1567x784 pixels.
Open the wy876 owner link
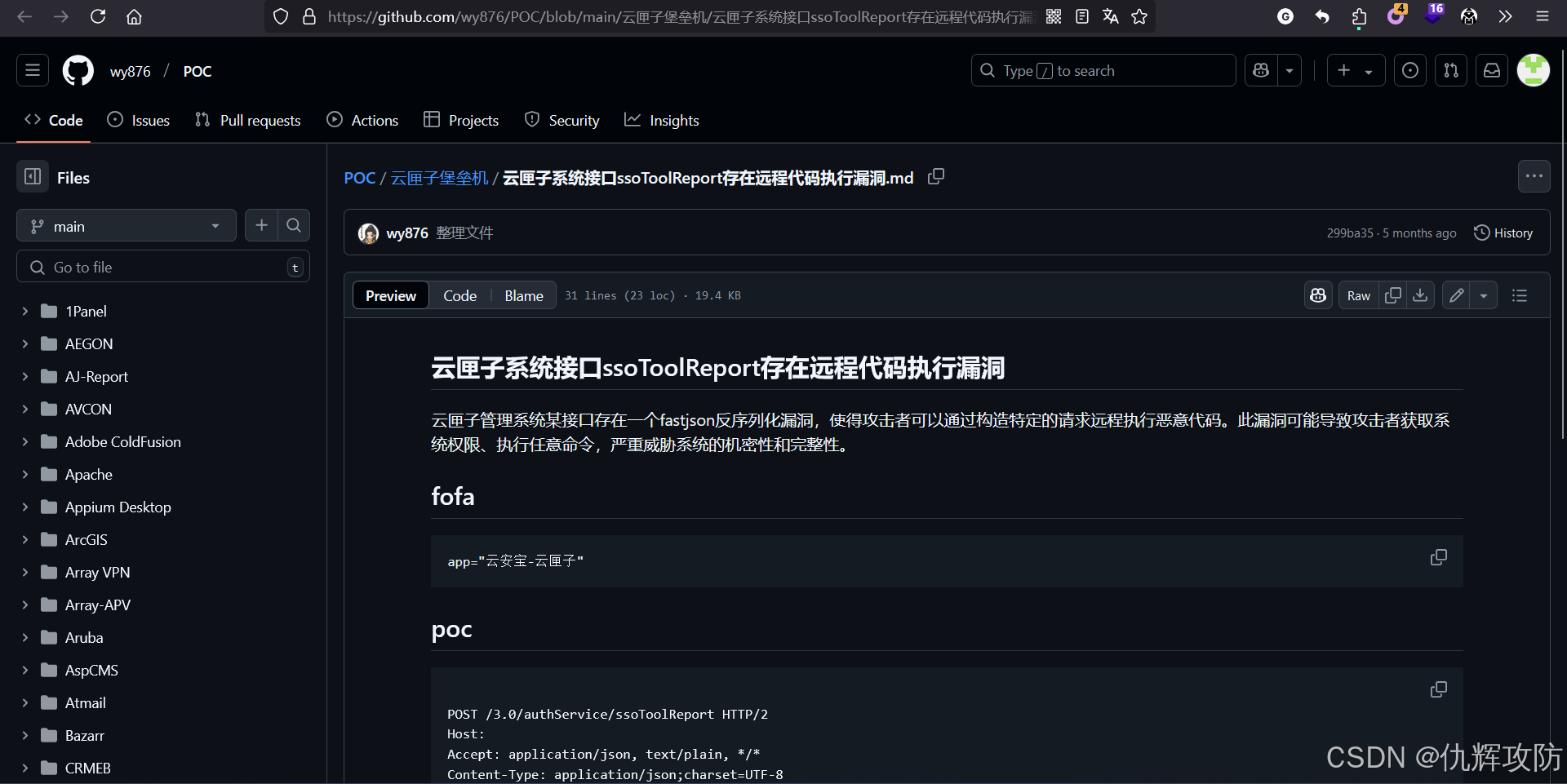click(131, 71)
